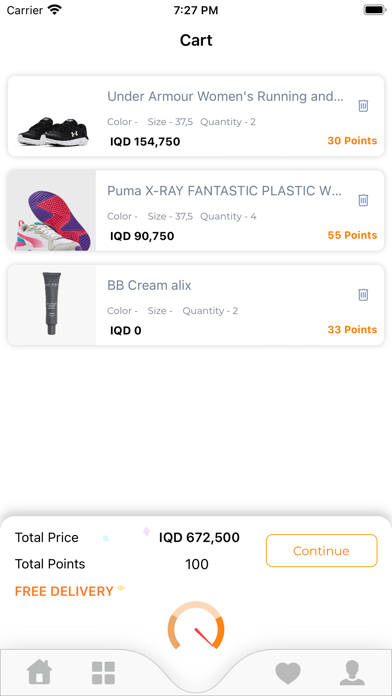Go to categories grid icon
Screen dimensions: 392x696
[x=103, y=673]
